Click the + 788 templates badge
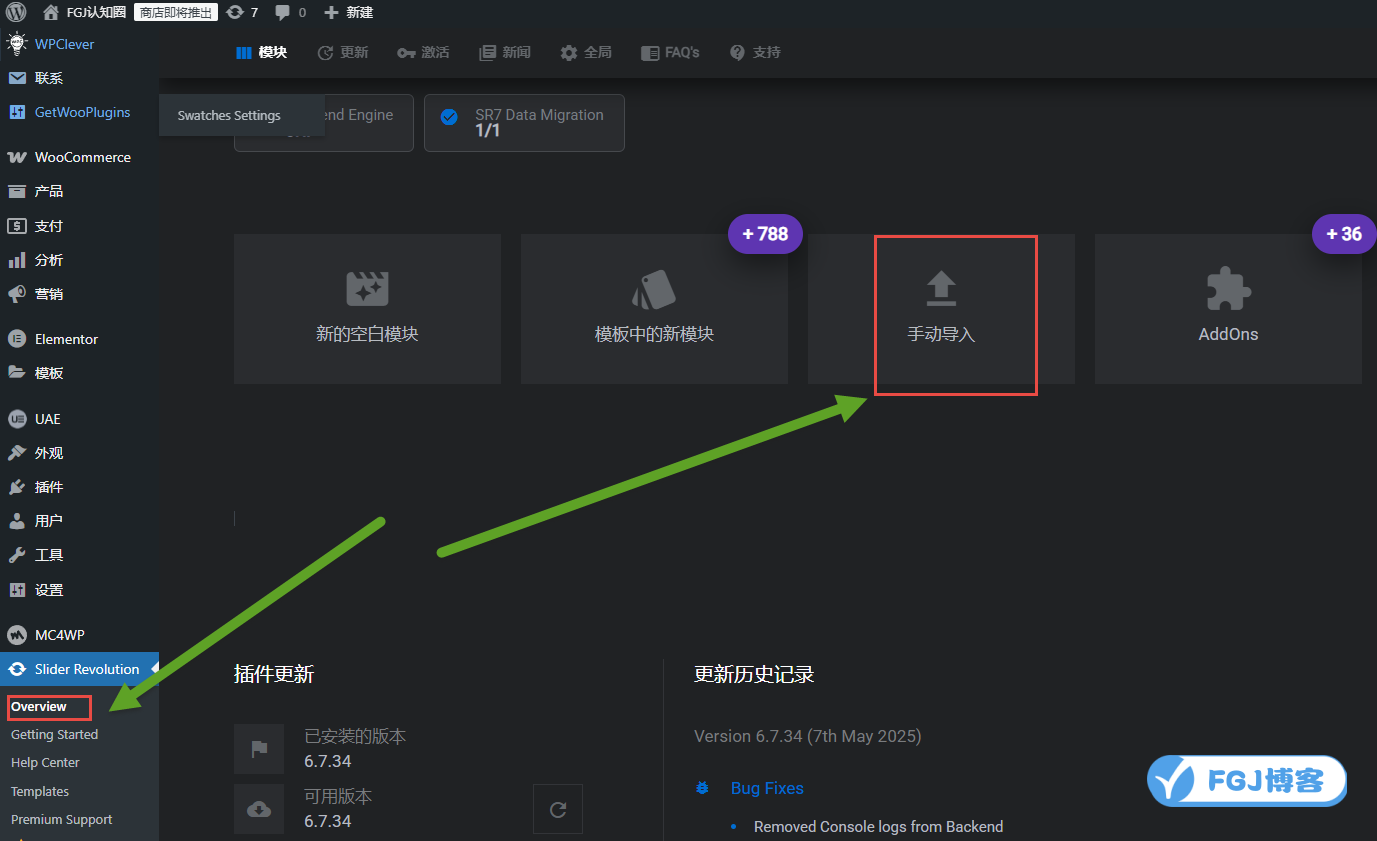The width and height of the screenshot is (1377, 841). (x=765, y=234)
